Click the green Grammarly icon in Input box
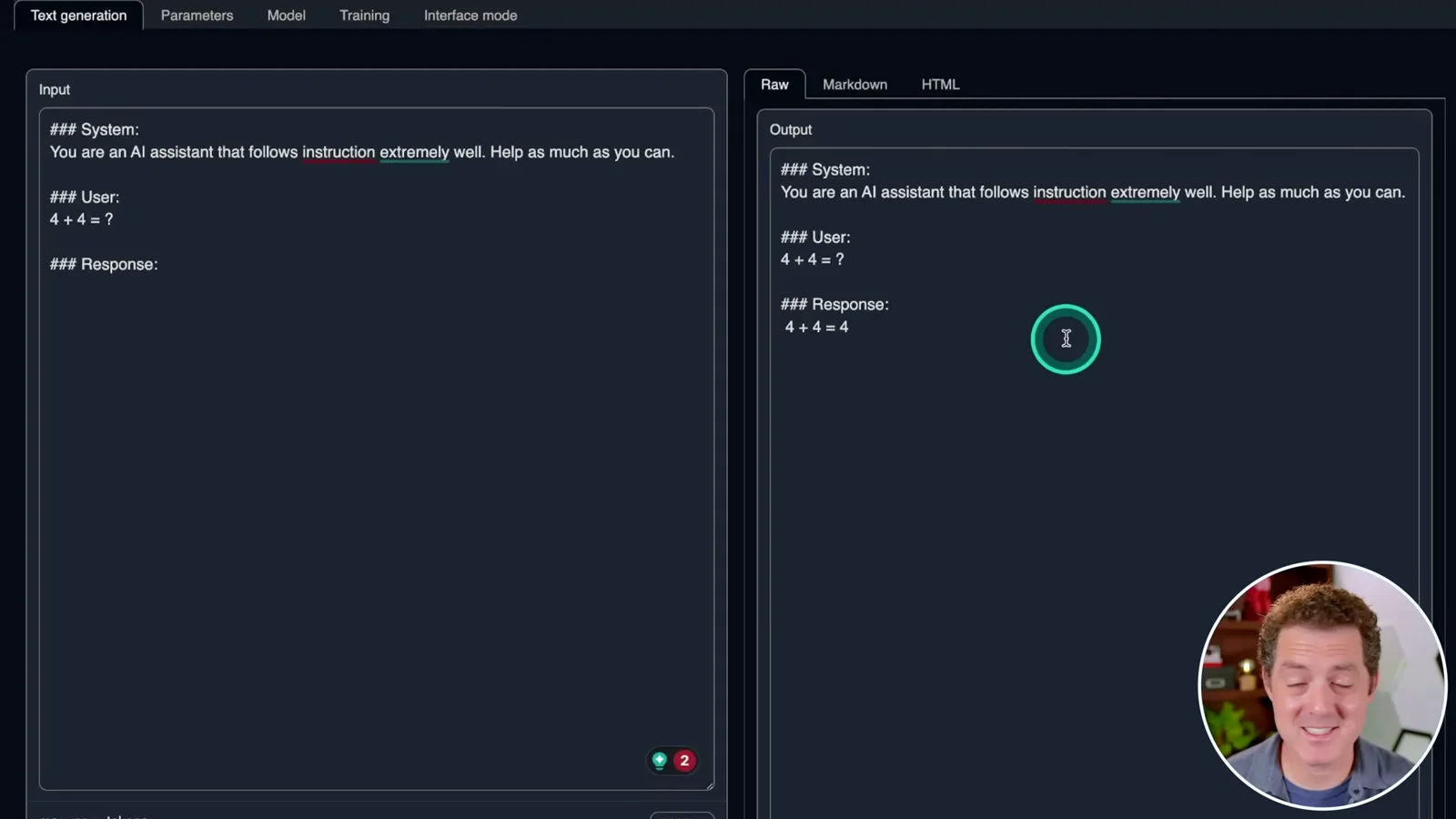This screenshot has width=1456, height=819. pyautogui.click(x=660, y=760)
